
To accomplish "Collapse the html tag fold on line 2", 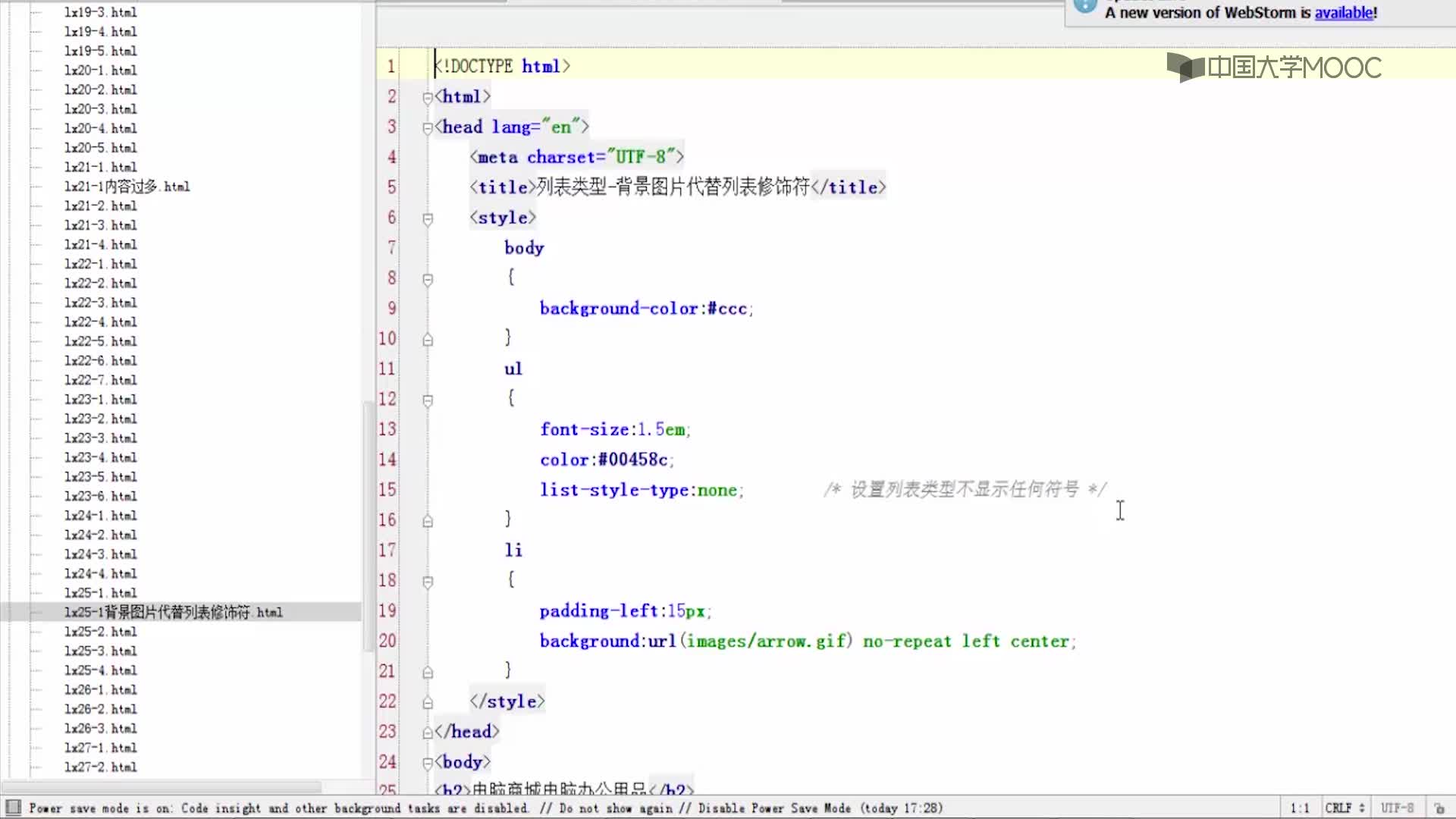I will click(x=428, y=98).
